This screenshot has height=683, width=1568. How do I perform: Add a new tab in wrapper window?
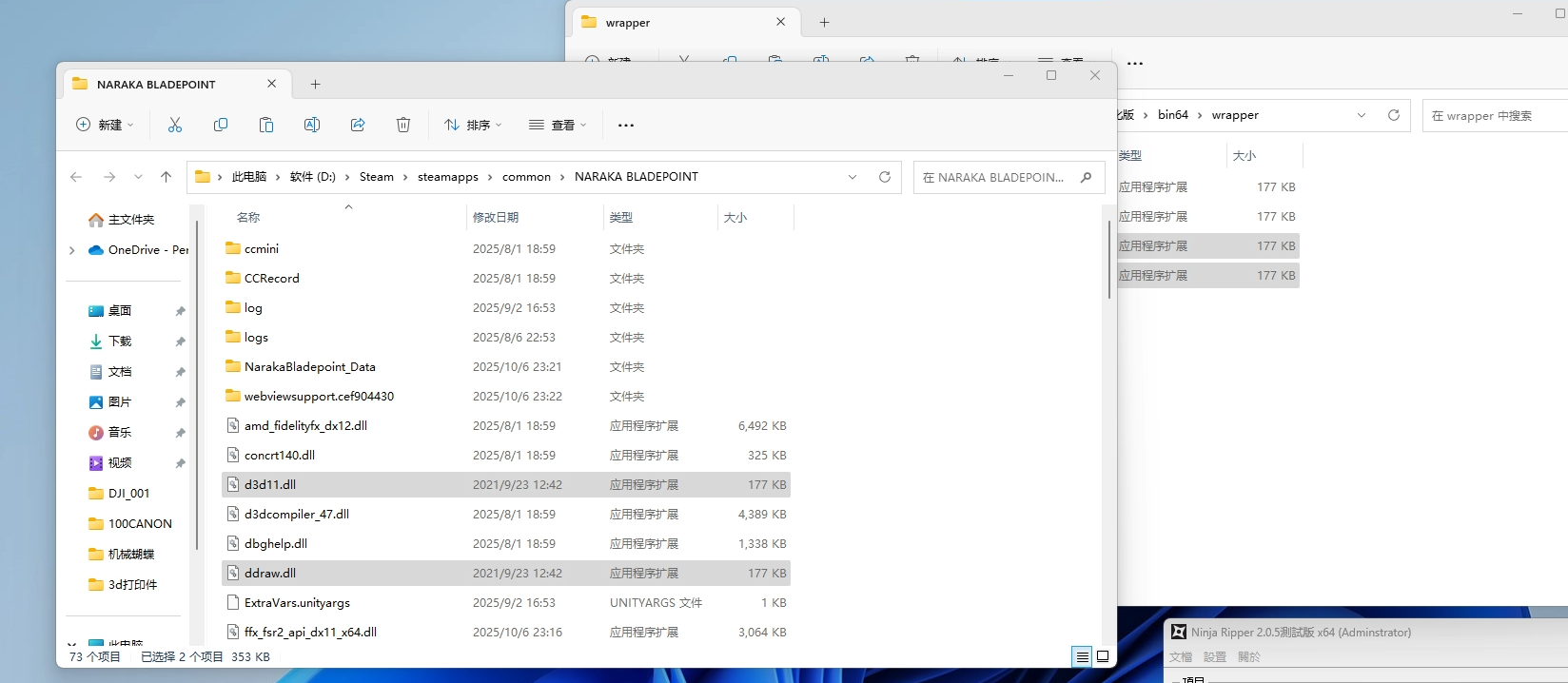click(825, 22)
